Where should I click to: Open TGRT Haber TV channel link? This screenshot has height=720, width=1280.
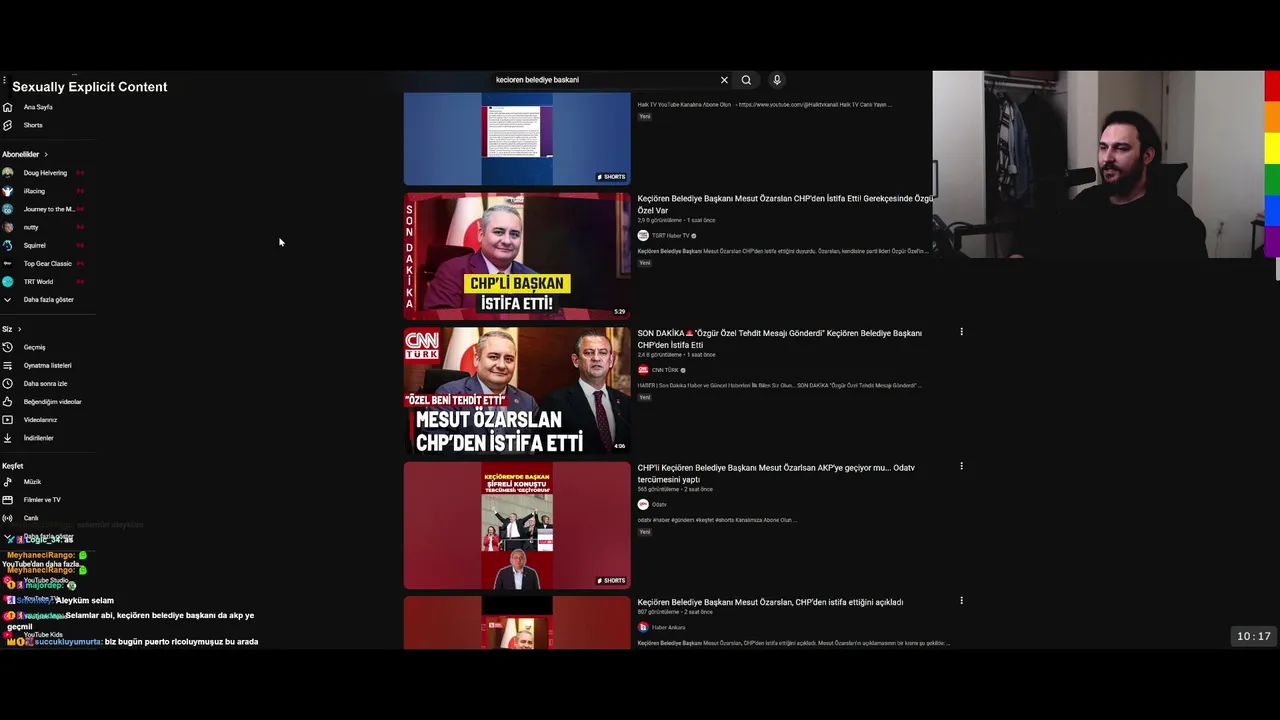670,236
